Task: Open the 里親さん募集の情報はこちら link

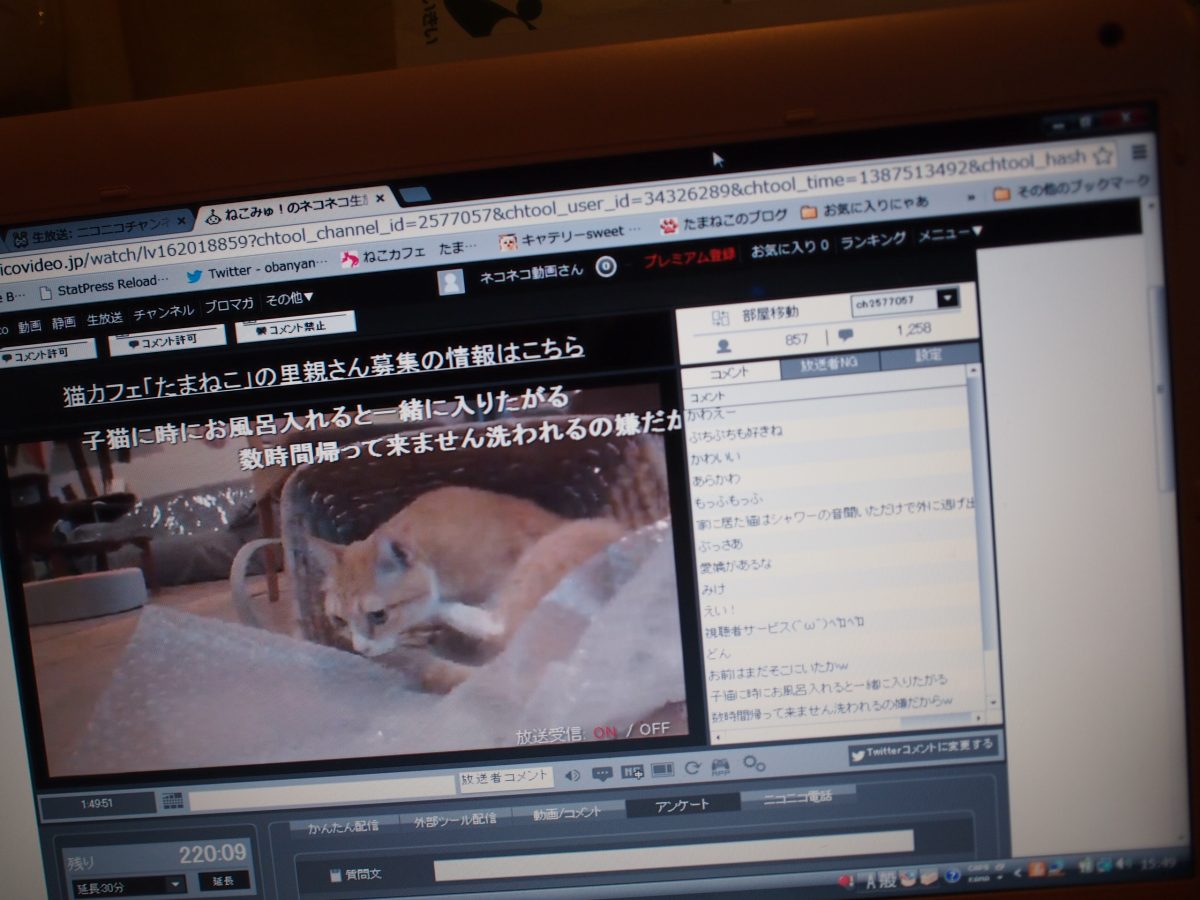Action: coord(324,371)
